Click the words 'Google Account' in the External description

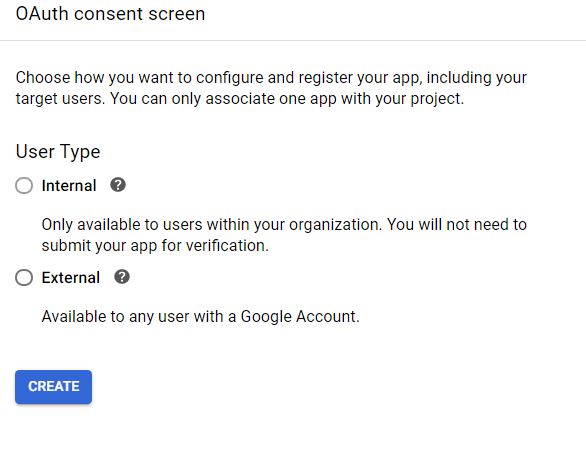tap(300, 317)
